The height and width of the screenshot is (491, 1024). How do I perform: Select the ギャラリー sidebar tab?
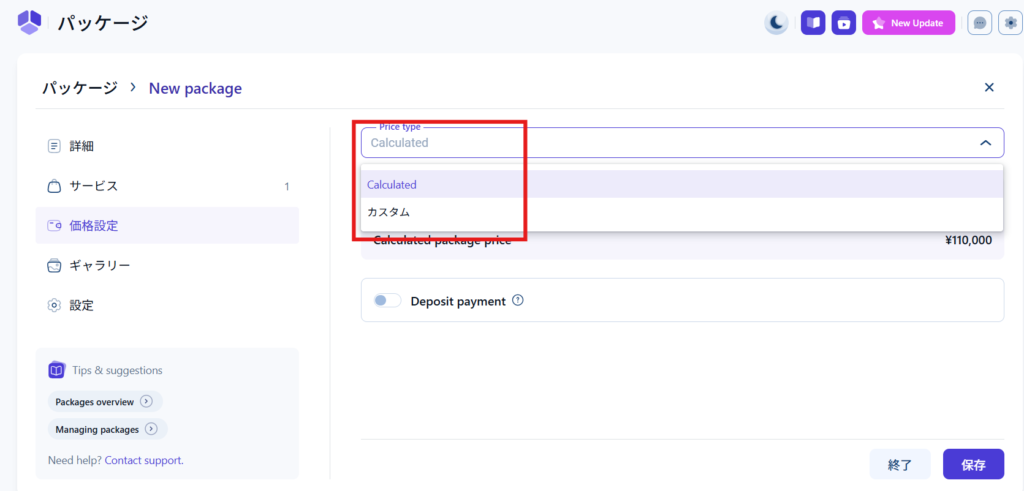click(x=99, y=265)
